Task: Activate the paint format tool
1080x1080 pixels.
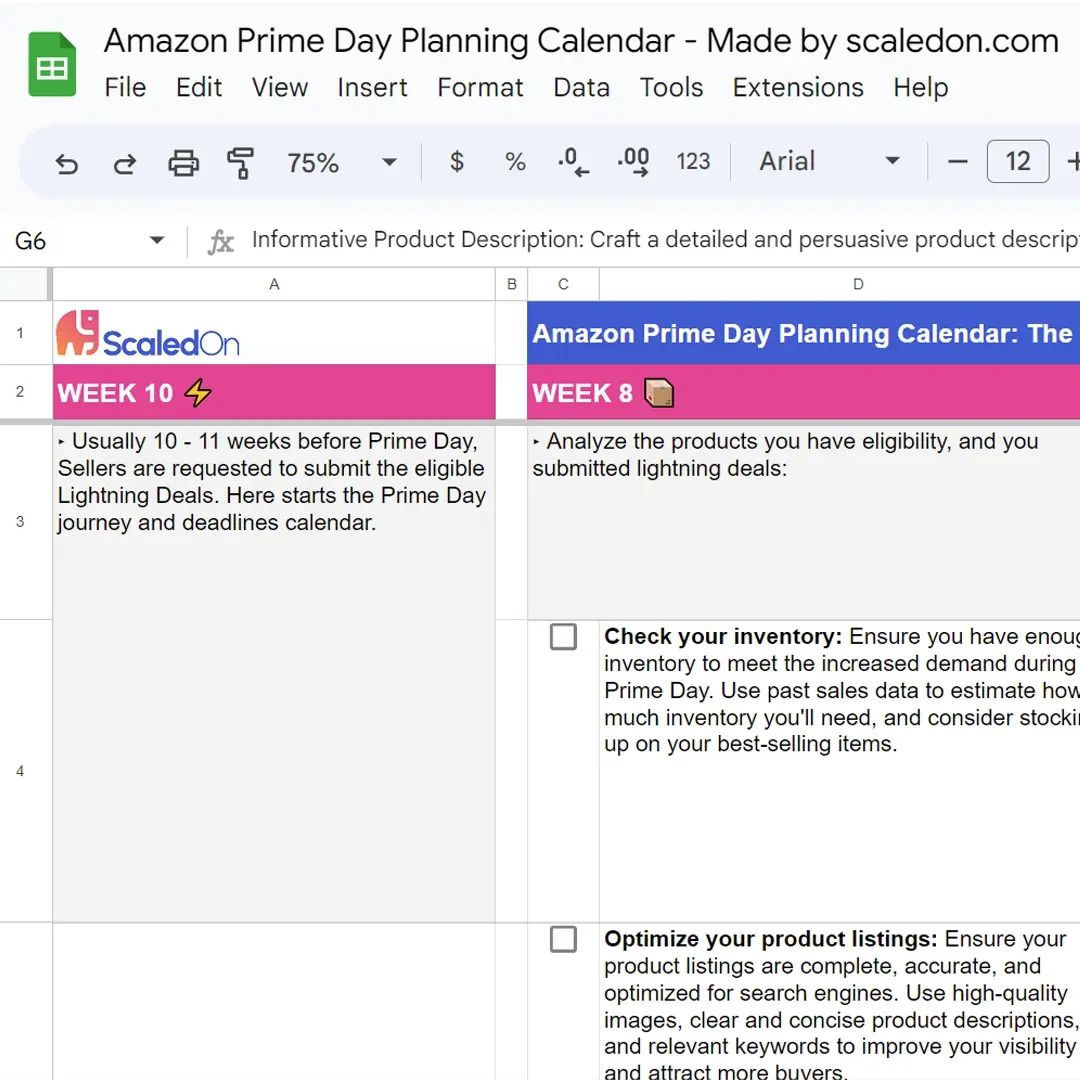Action: (x=240, y=163)
